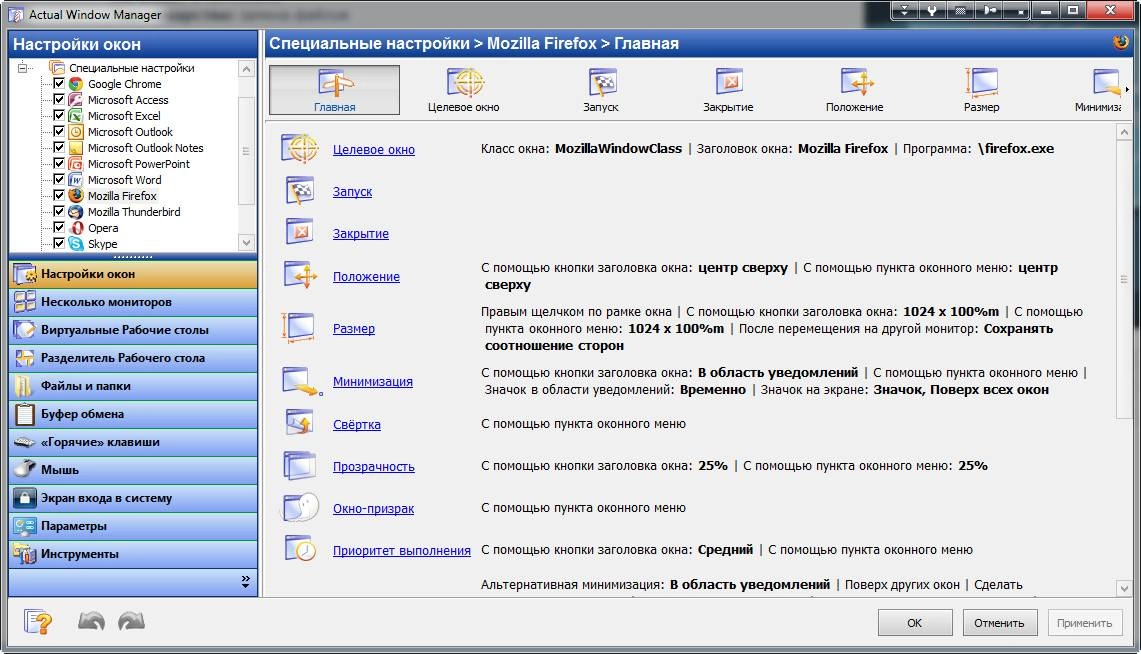The height and width of the screenshot is (654, 1141).
Task: Go to the Буфер обмена section
Action: click(133, 414)
